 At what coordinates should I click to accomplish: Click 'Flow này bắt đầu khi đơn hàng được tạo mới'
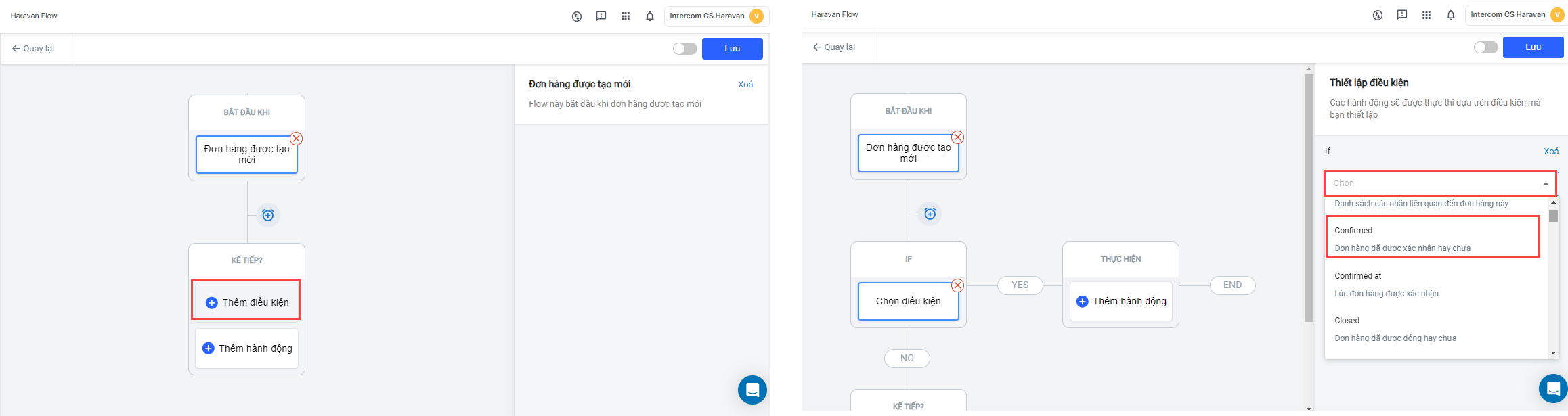tap(615, 104)
